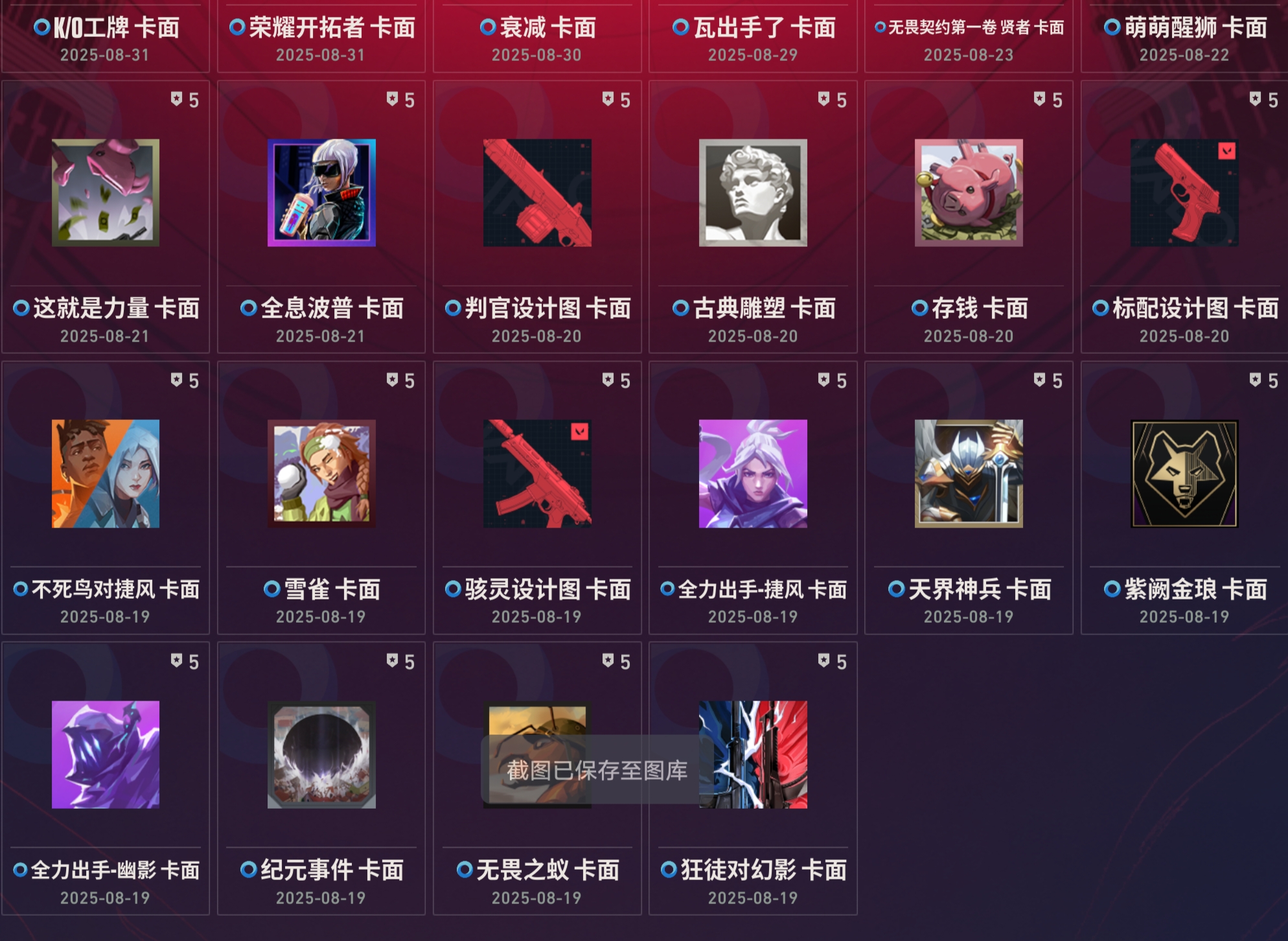The height and width of the screenshot is (941, 1288).
Task: Select the purple 全力出手-捷风 card art
Action: point(753,474)
